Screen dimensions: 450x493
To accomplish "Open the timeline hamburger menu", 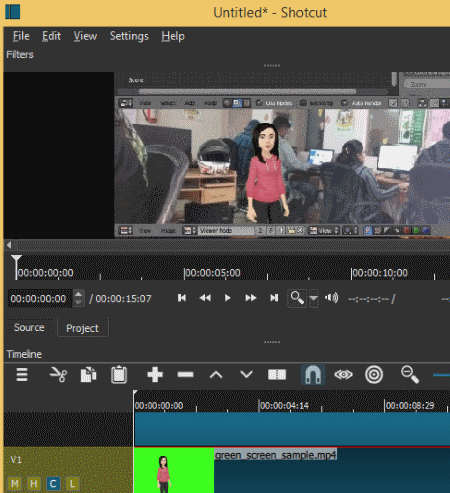I will 22,375.
